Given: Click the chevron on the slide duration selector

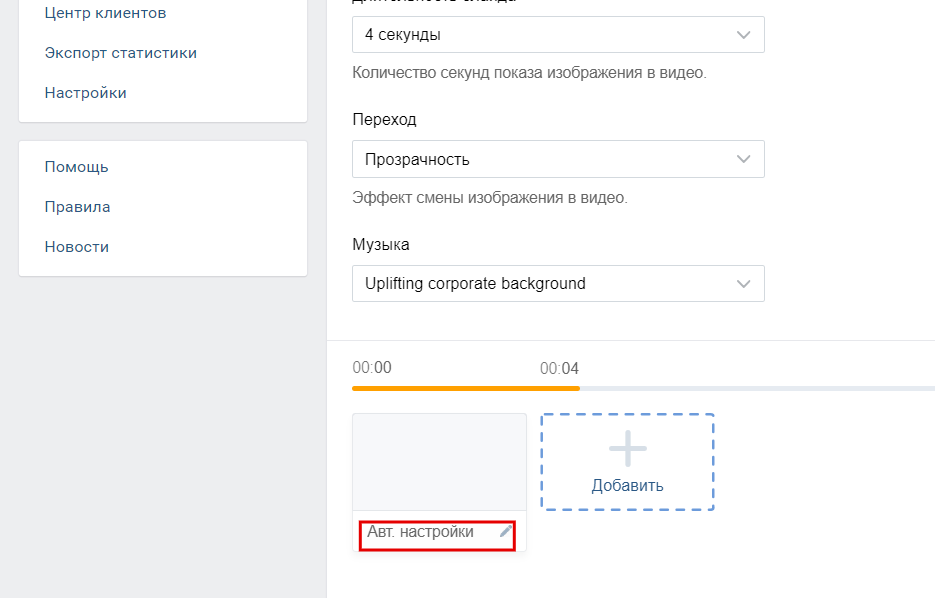Looking at the screenshot, I should (743, 34).
